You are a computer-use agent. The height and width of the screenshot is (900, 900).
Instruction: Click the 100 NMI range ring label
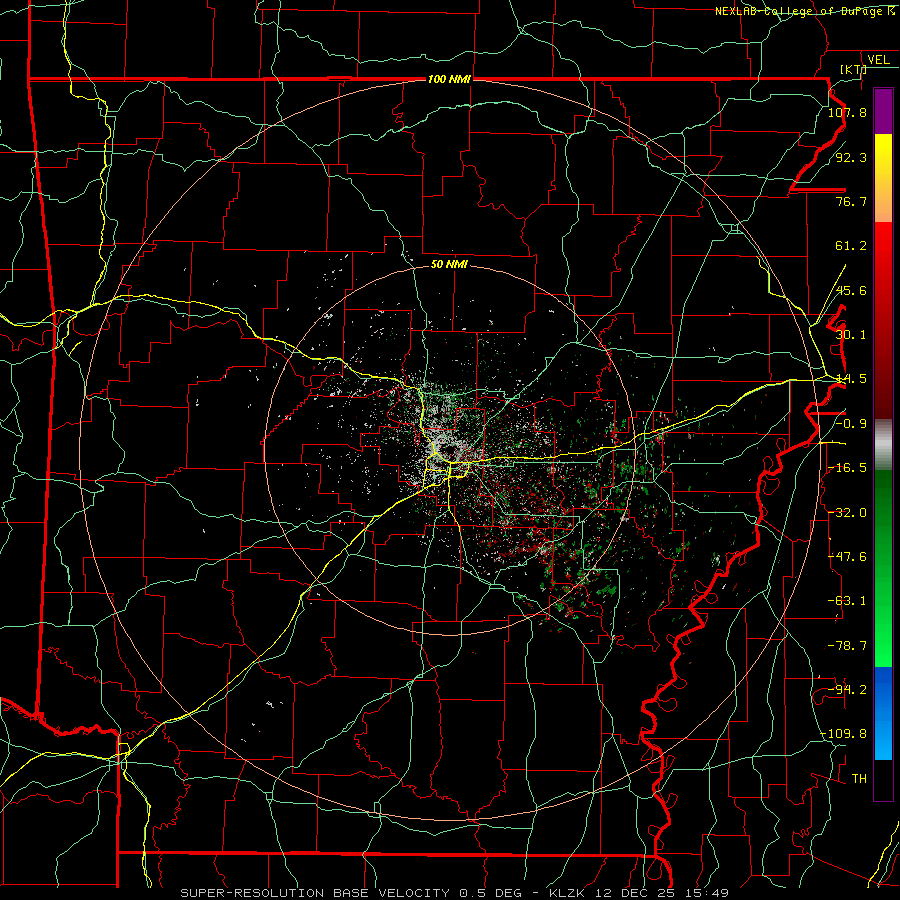449,79
